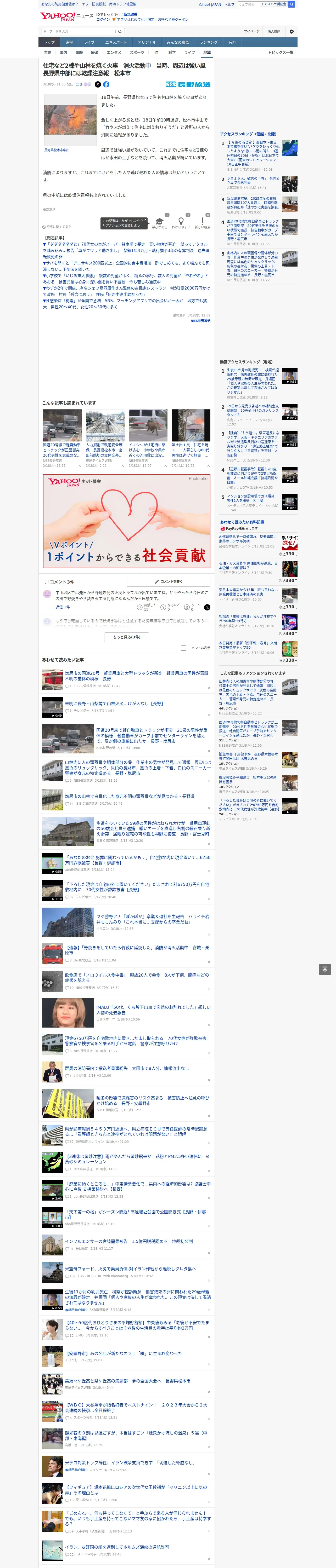Viewport: 336px width, 1568px height.
Task: Click 記事に関する報告 link
Action: click(x=57, y=227)
